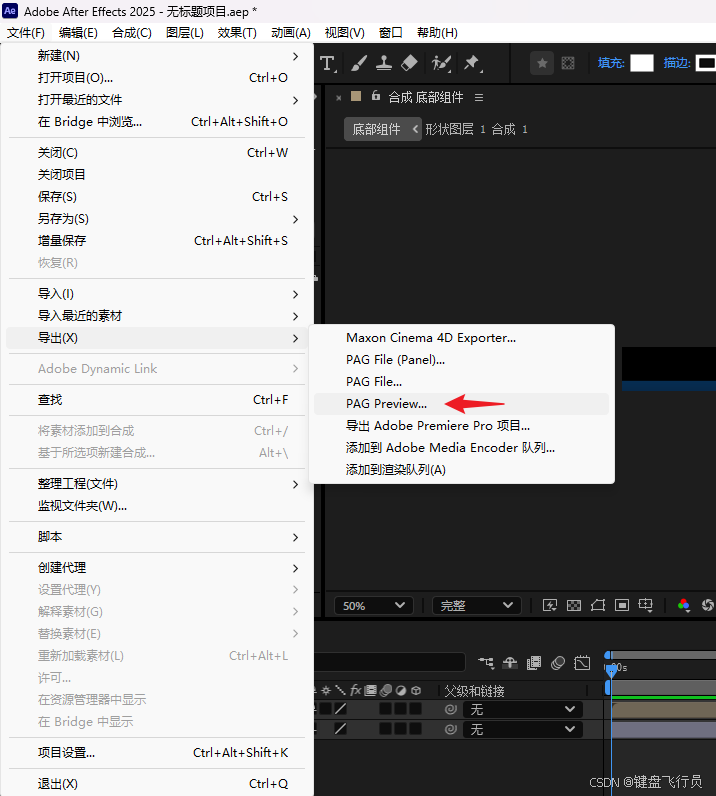
Task: Choose PAG File (Panel)... export option
Action: 461,360
